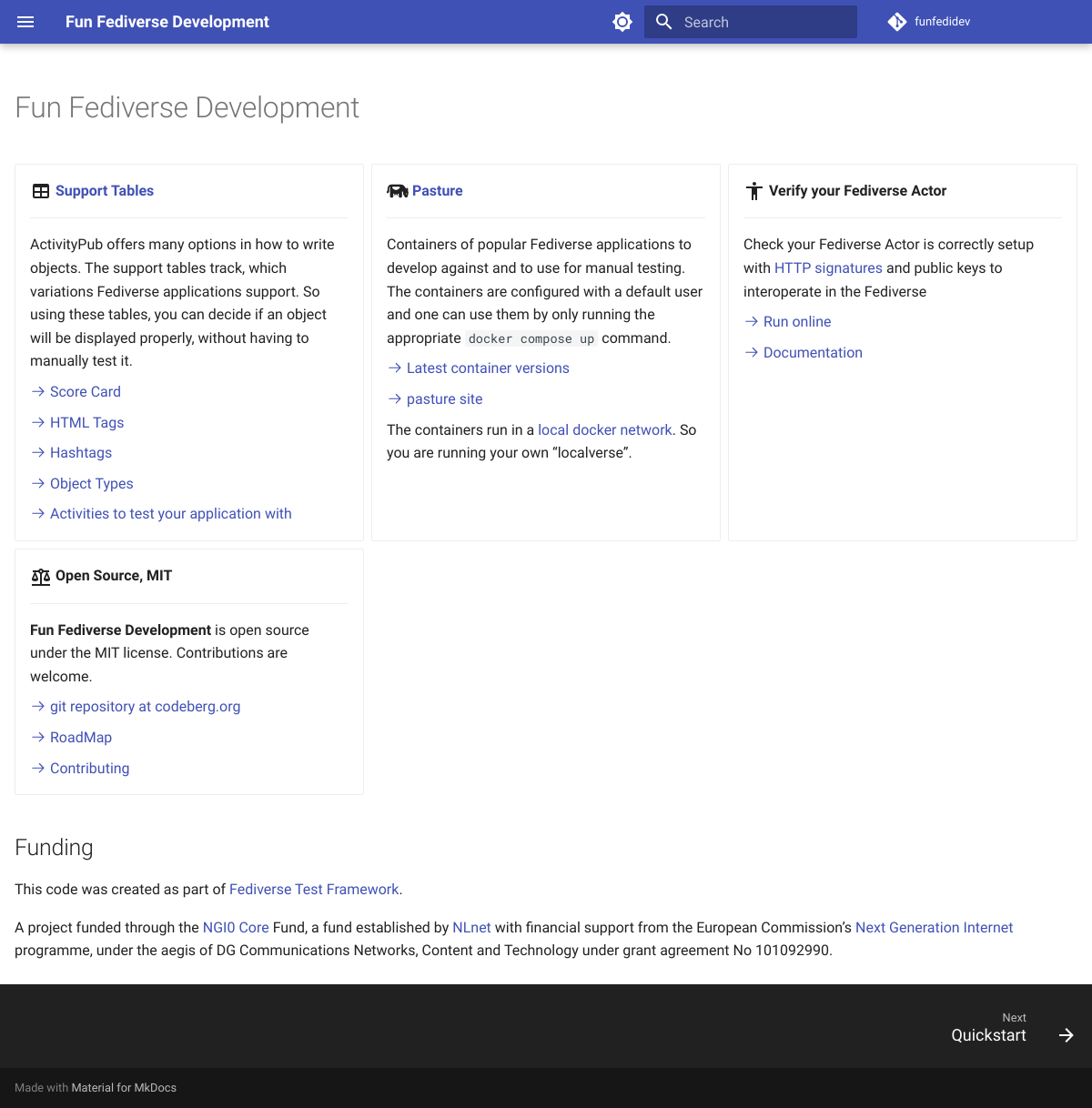Open the HTML Tags link
1092x1108 pixels.
coord(87,423)
